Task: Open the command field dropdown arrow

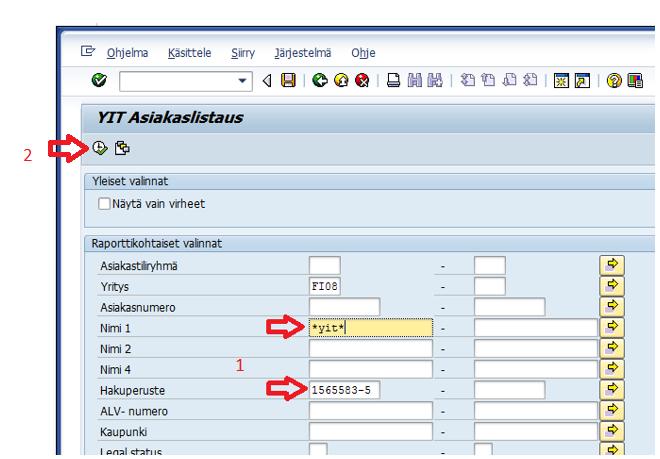Action: click(242, 80)
